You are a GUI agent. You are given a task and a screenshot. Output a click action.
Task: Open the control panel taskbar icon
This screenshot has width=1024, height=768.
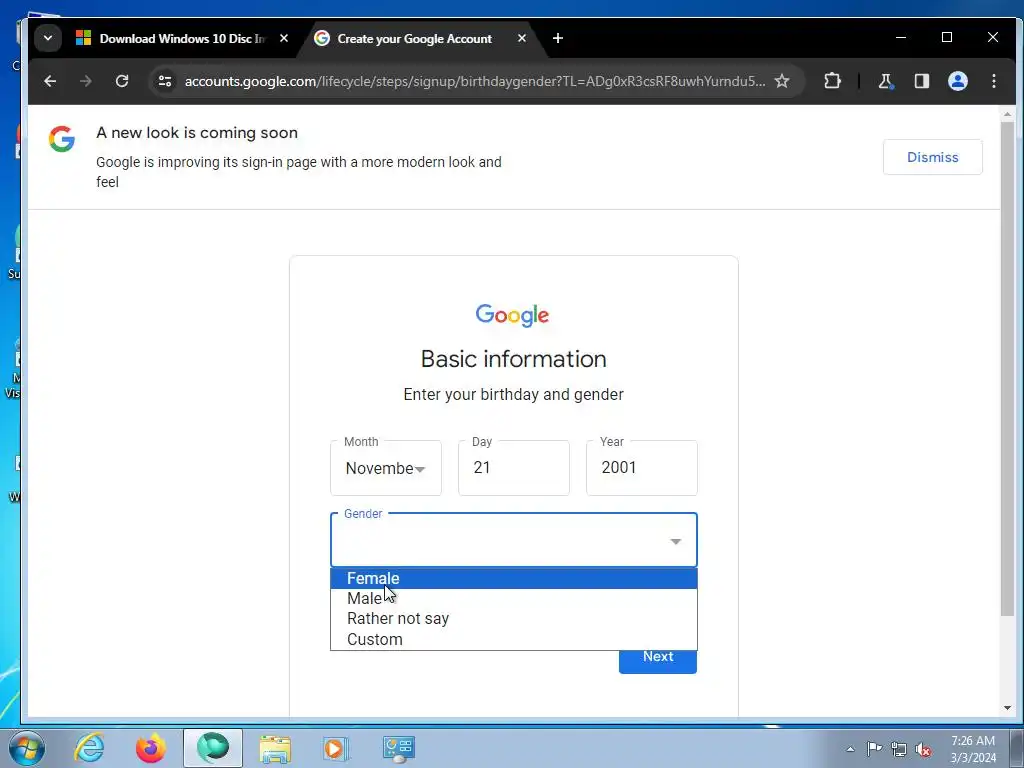click(398, 748)
